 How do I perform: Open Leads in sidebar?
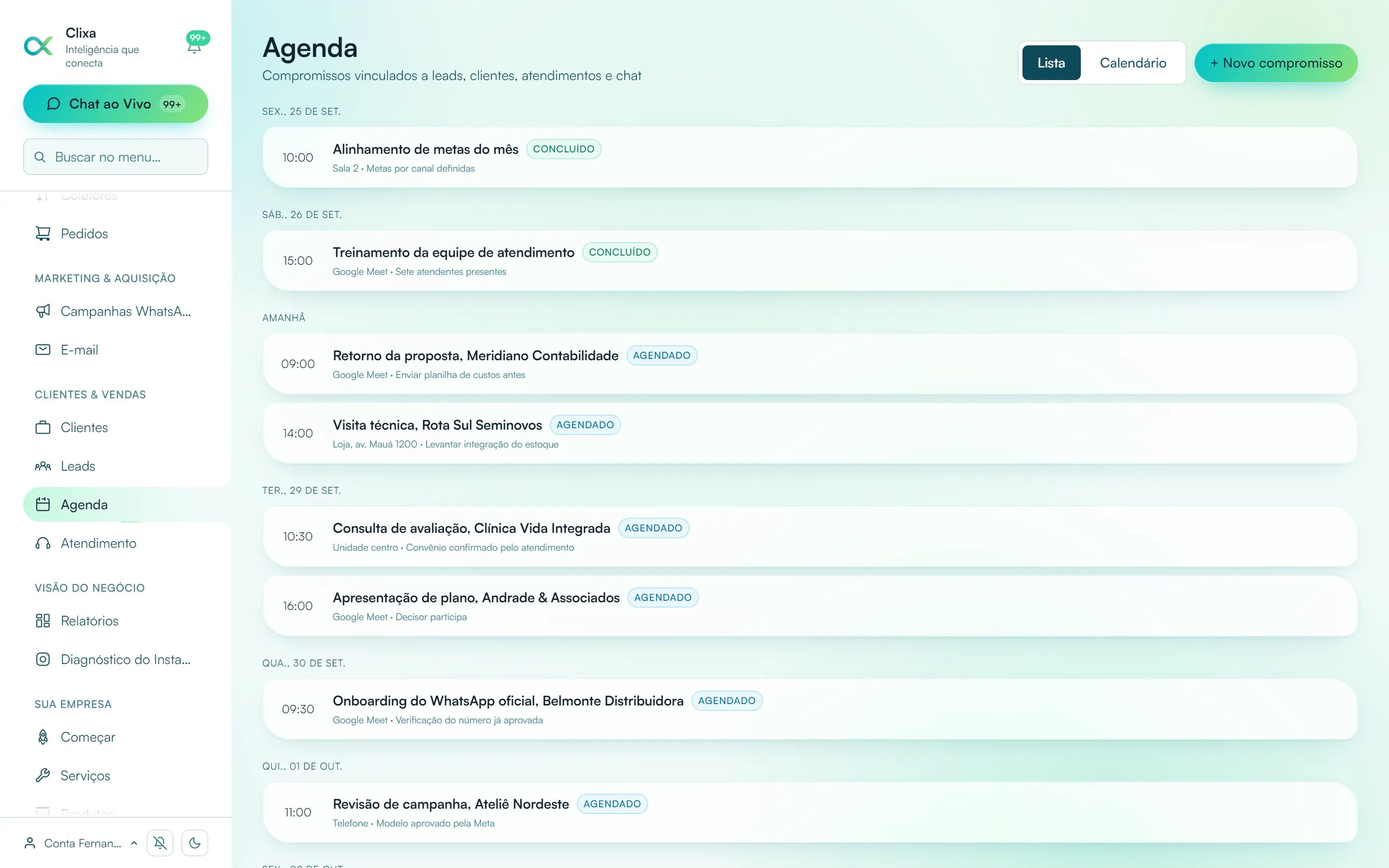coord(115,466)
